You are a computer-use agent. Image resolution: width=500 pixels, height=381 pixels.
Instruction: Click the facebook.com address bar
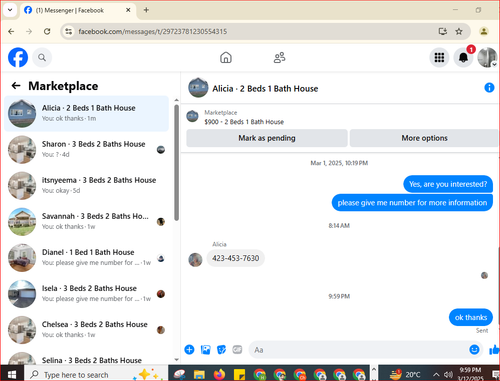coord(153,31)
